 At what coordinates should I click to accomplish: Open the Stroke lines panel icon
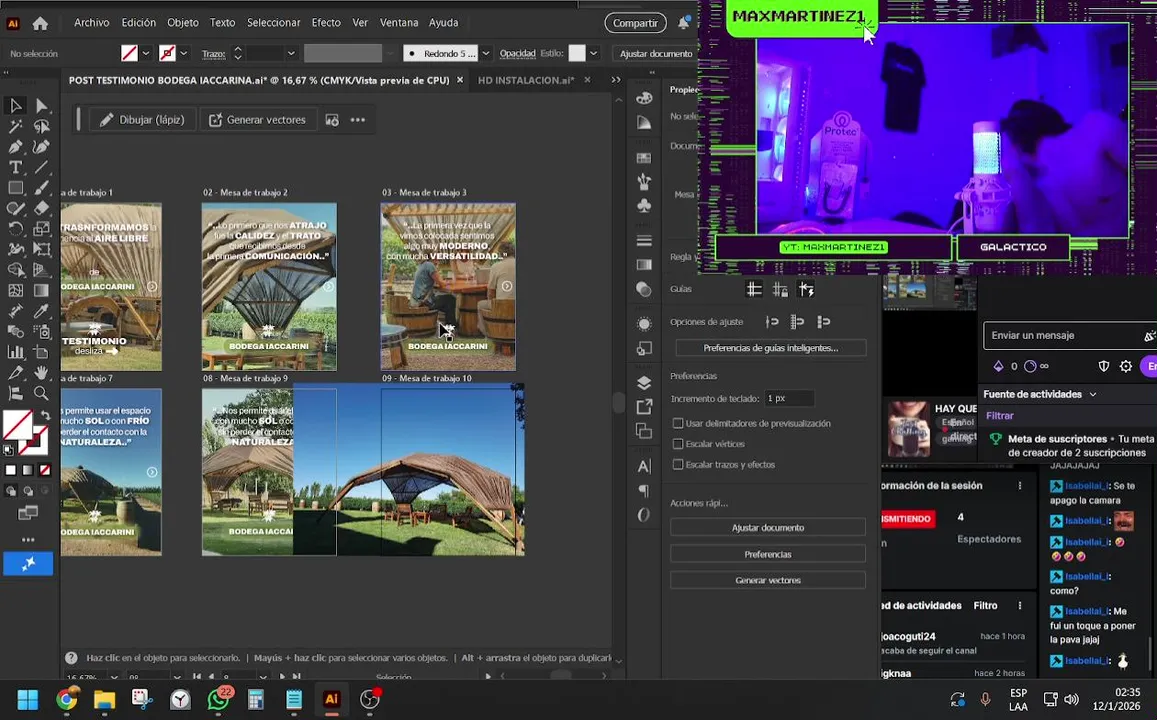click(x=644, y=240)
